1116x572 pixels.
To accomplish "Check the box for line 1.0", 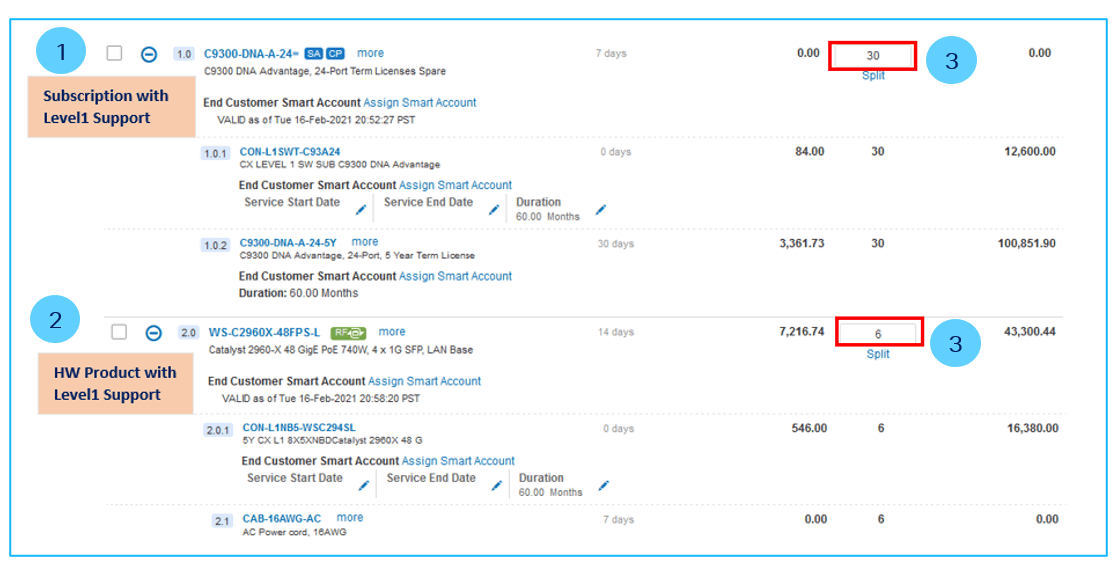I will pos(115,53).
